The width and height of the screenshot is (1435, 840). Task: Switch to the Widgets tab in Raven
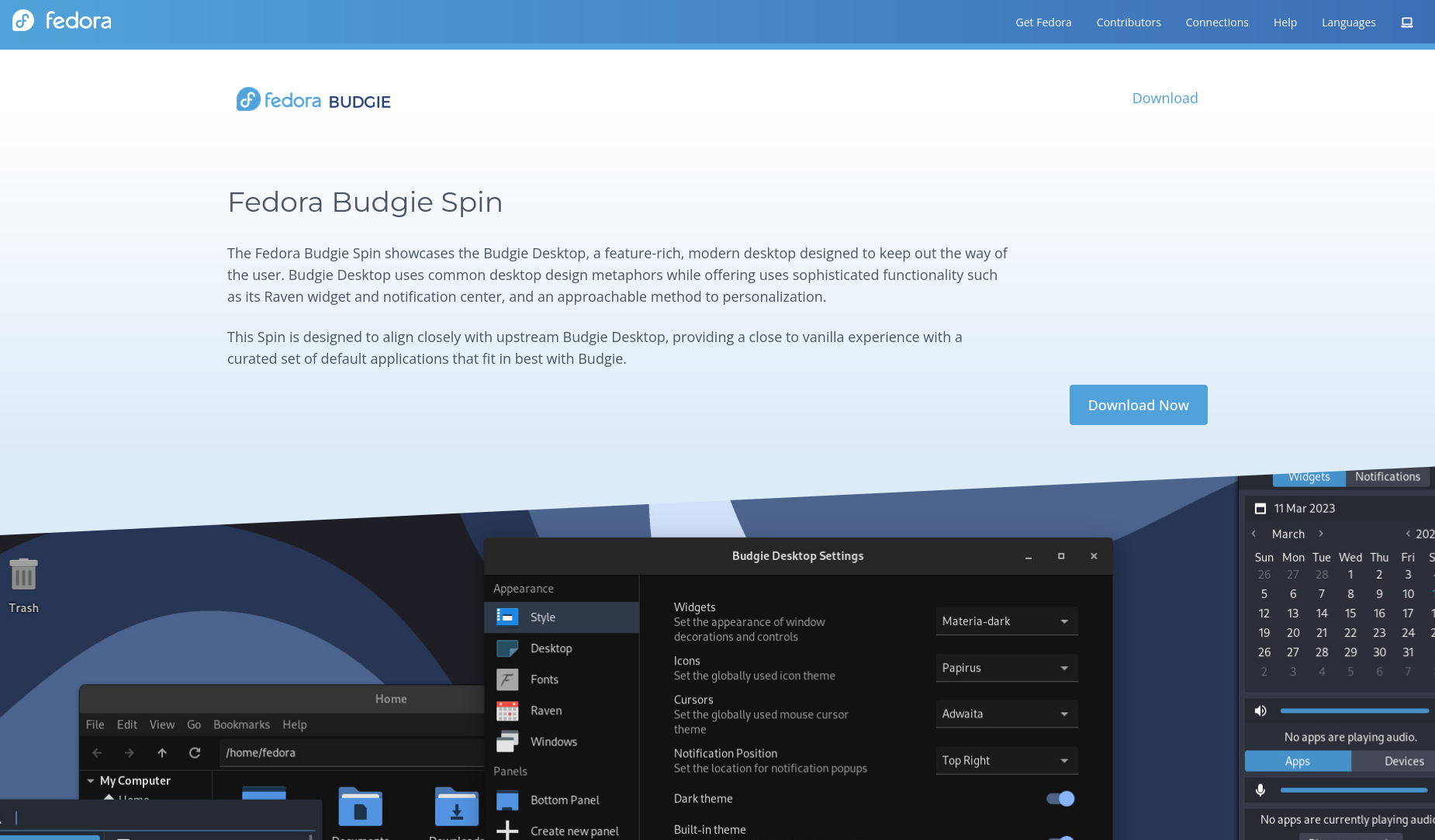pos(1309,477)
